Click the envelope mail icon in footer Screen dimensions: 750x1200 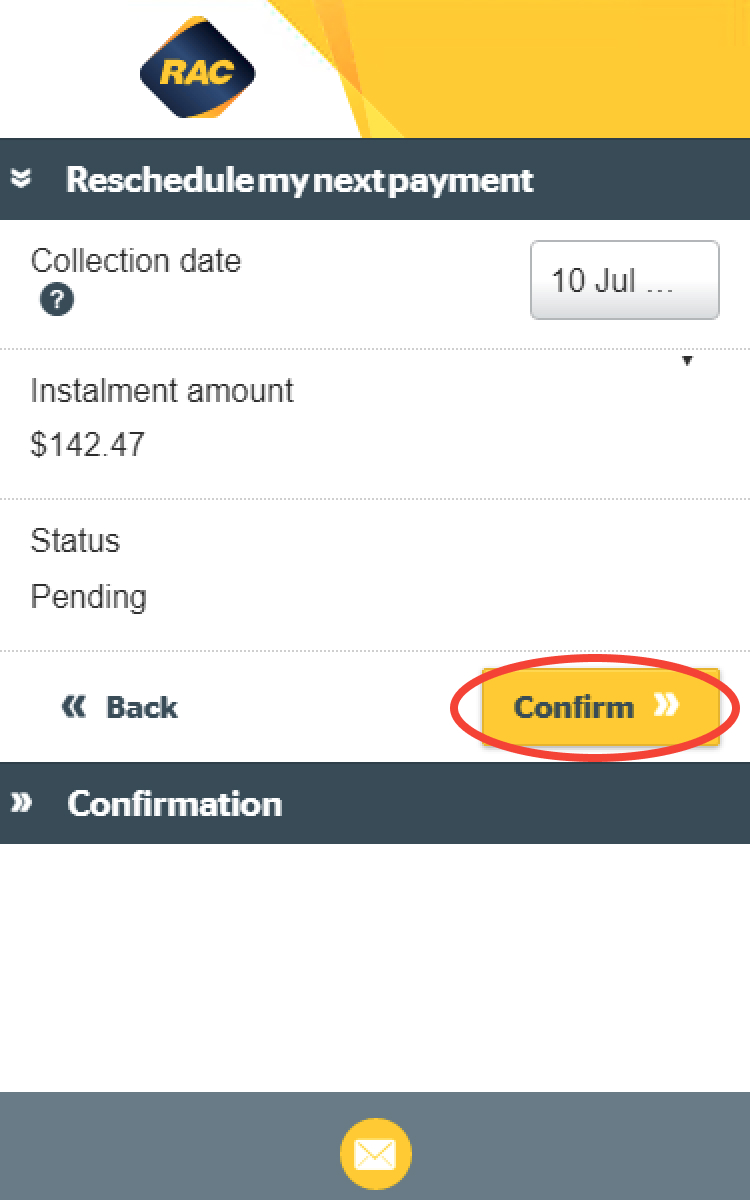[x=375, y=1155]
